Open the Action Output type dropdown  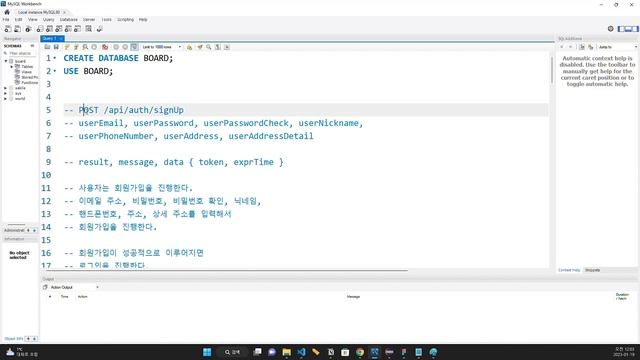74,287
